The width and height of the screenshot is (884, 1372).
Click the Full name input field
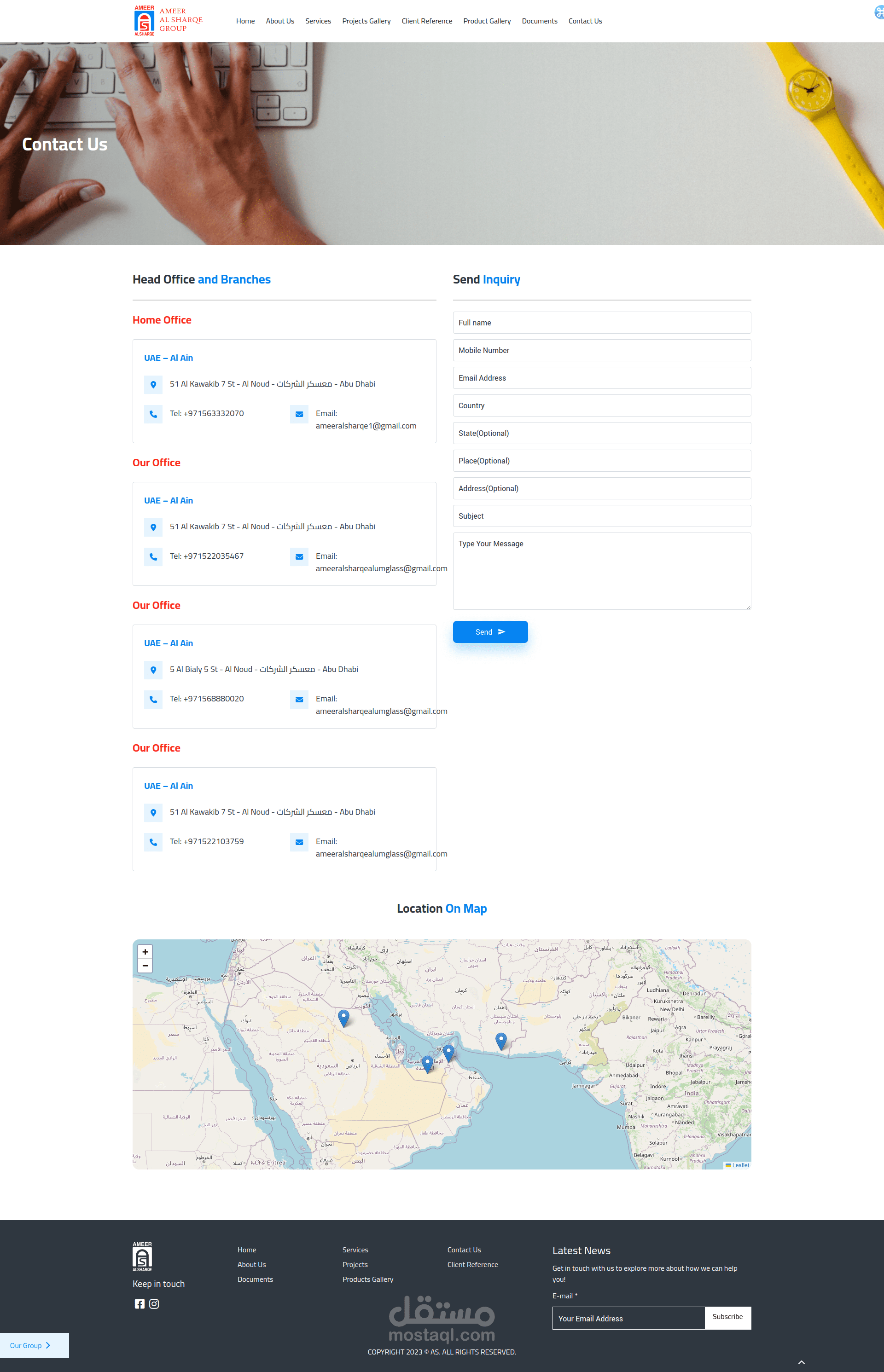point(602,323)
